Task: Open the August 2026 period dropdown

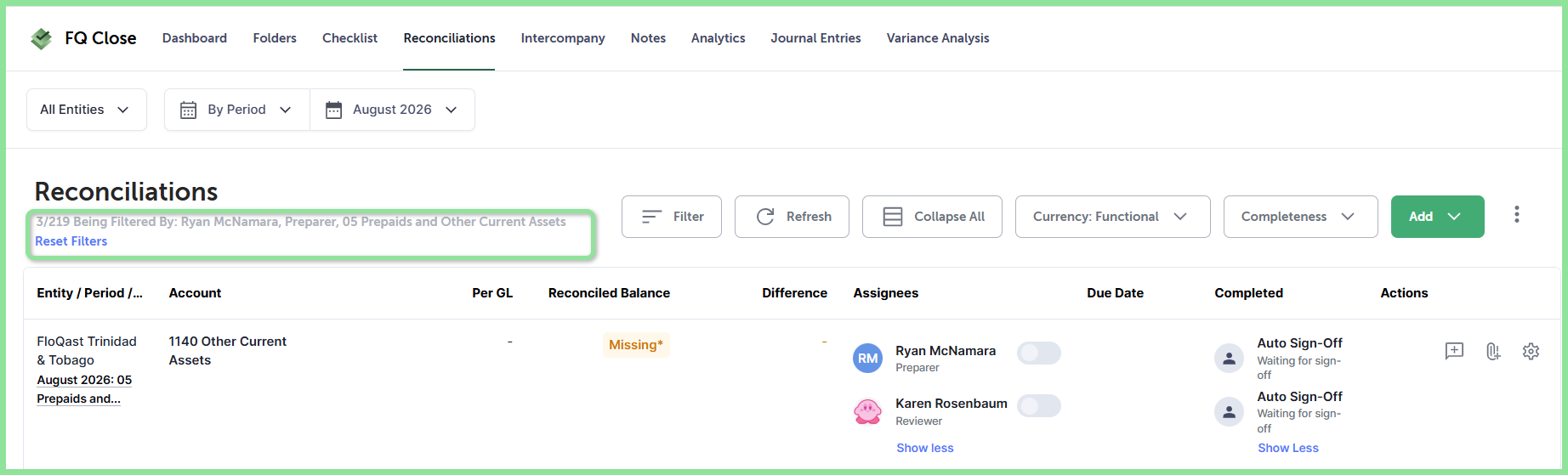Action: click(x=392, y=110)
